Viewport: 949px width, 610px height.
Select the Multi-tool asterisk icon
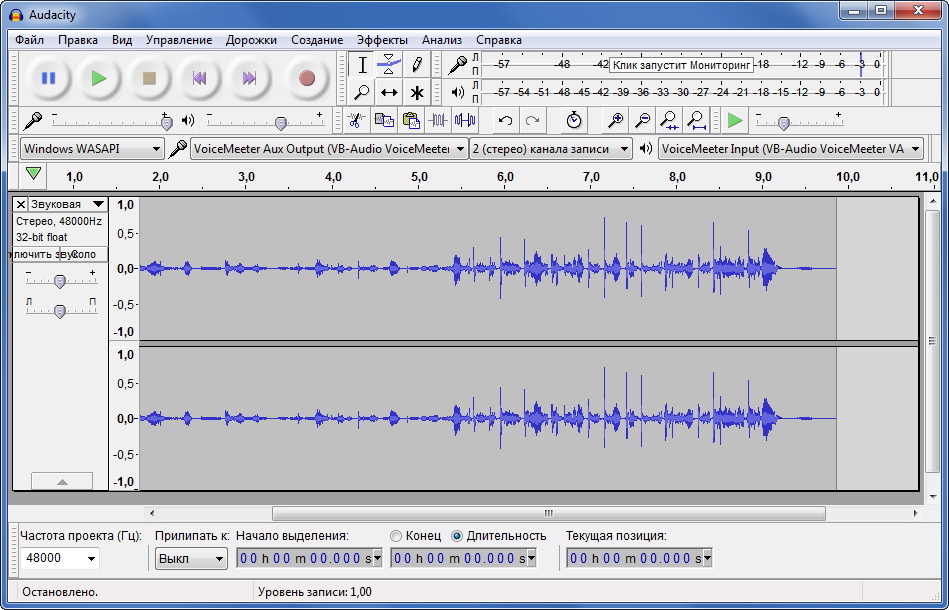pyautogui.click(x=416, y=93)
